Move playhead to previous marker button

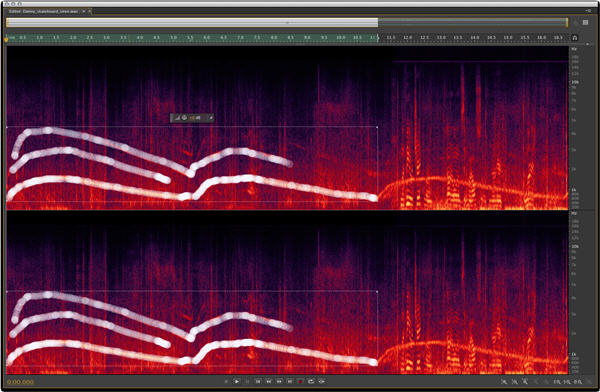pyautogui.click(x=258, y=381)
